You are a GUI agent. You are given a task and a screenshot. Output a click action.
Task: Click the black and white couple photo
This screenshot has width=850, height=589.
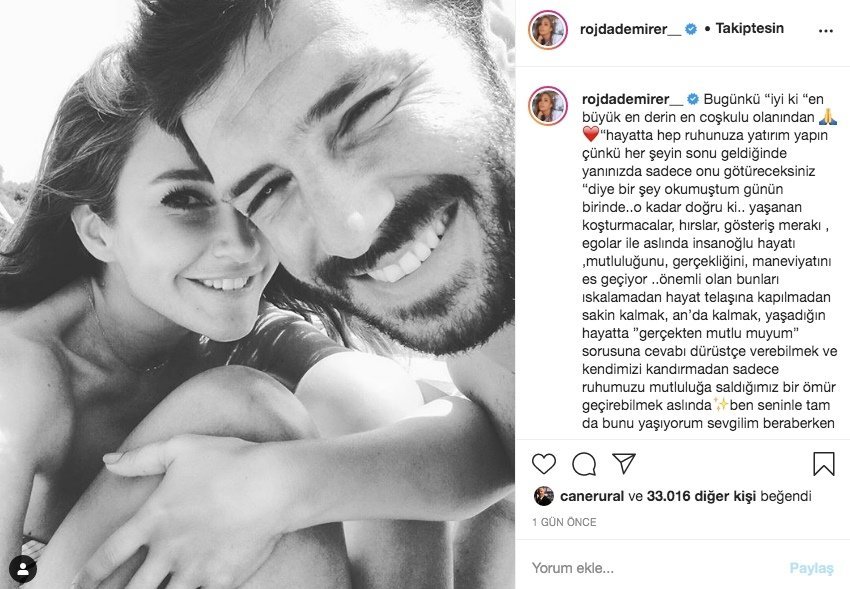pyautogui.click(x=257, y=294)
